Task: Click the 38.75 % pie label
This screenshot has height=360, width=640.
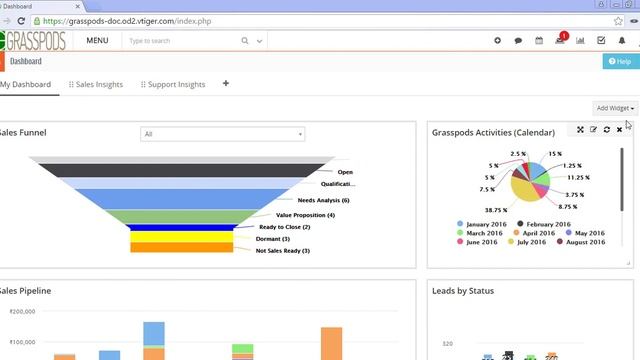Action: pos(496,210)
